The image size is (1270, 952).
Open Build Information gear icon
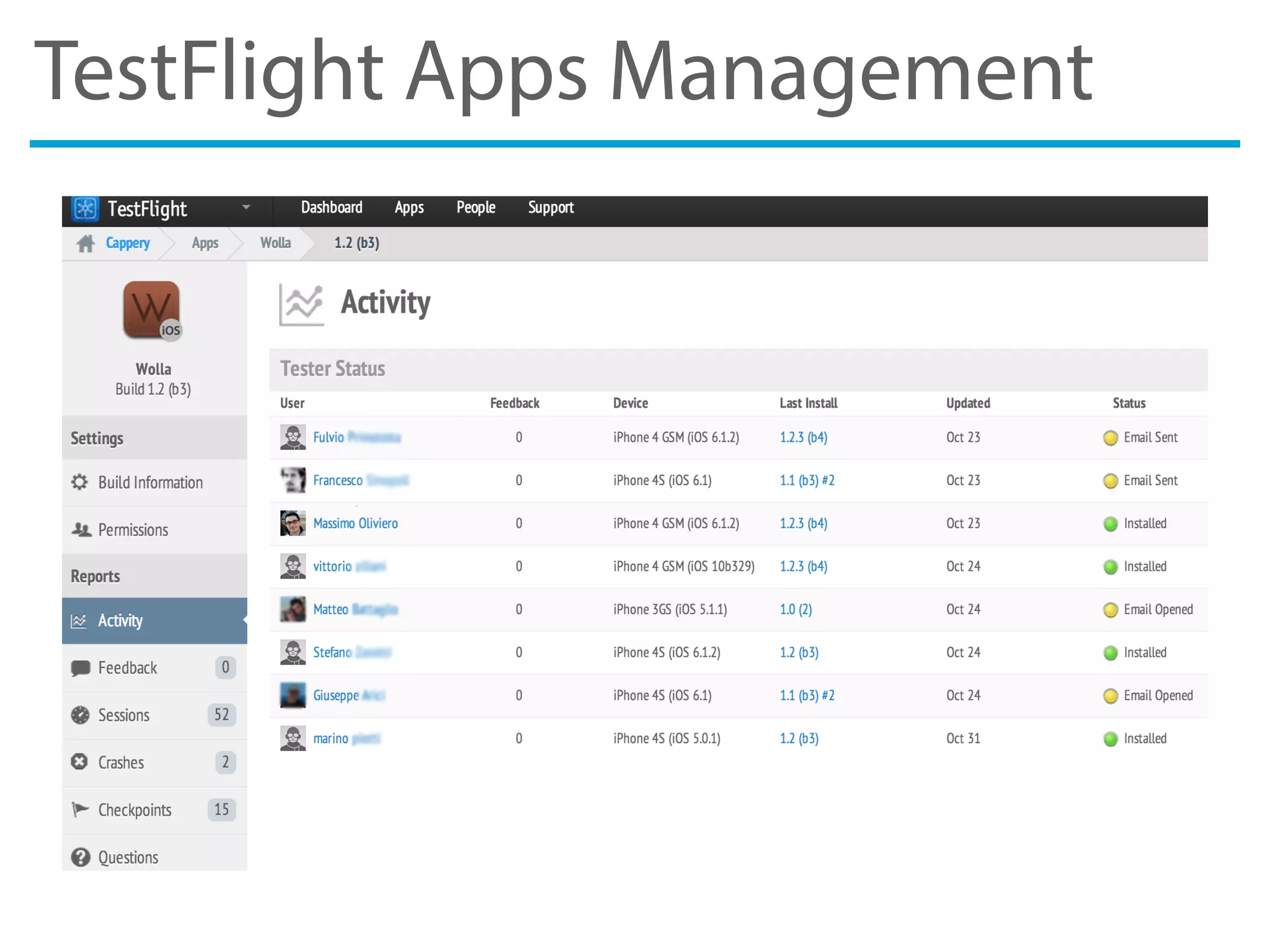point(79,482)
